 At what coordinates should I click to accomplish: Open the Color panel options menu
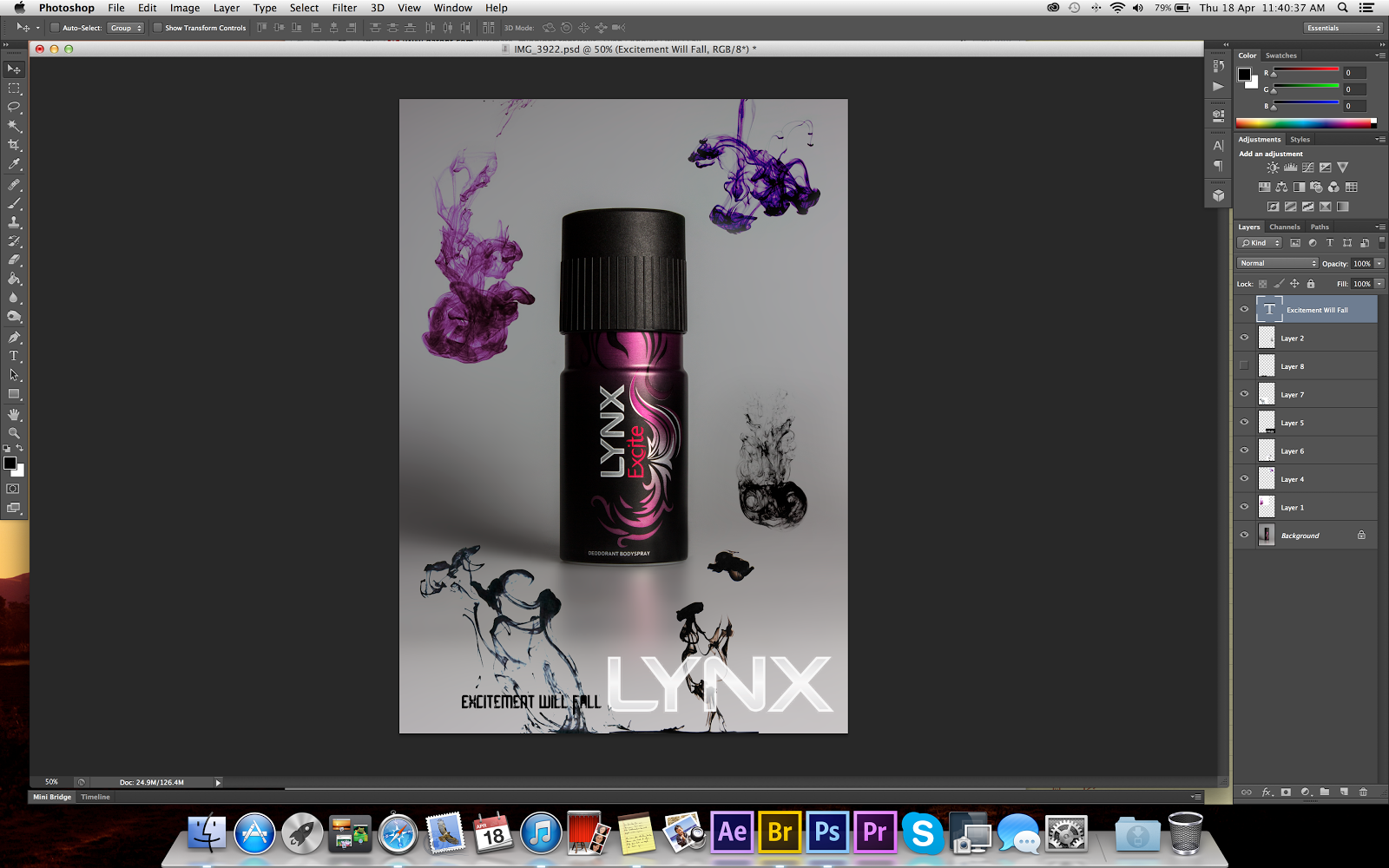1380,55
